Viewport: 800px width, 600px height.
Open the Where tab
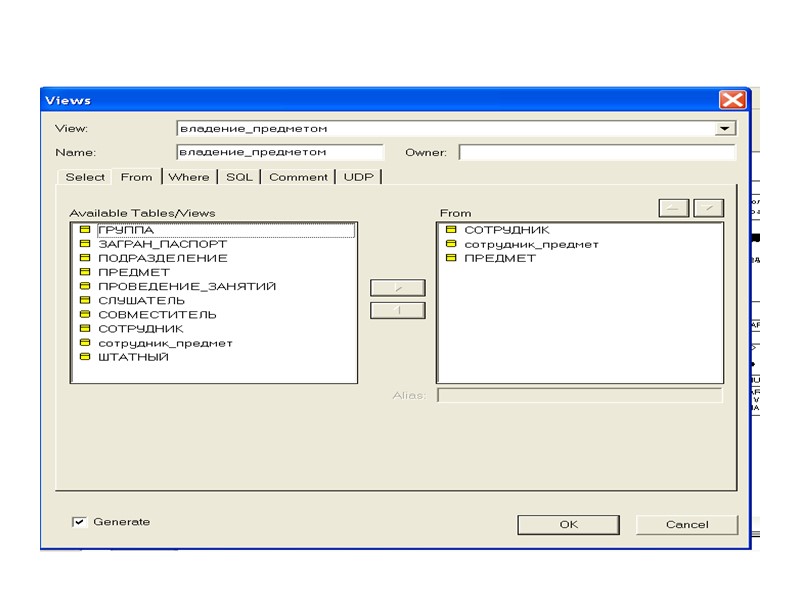(x=189, y=177)
